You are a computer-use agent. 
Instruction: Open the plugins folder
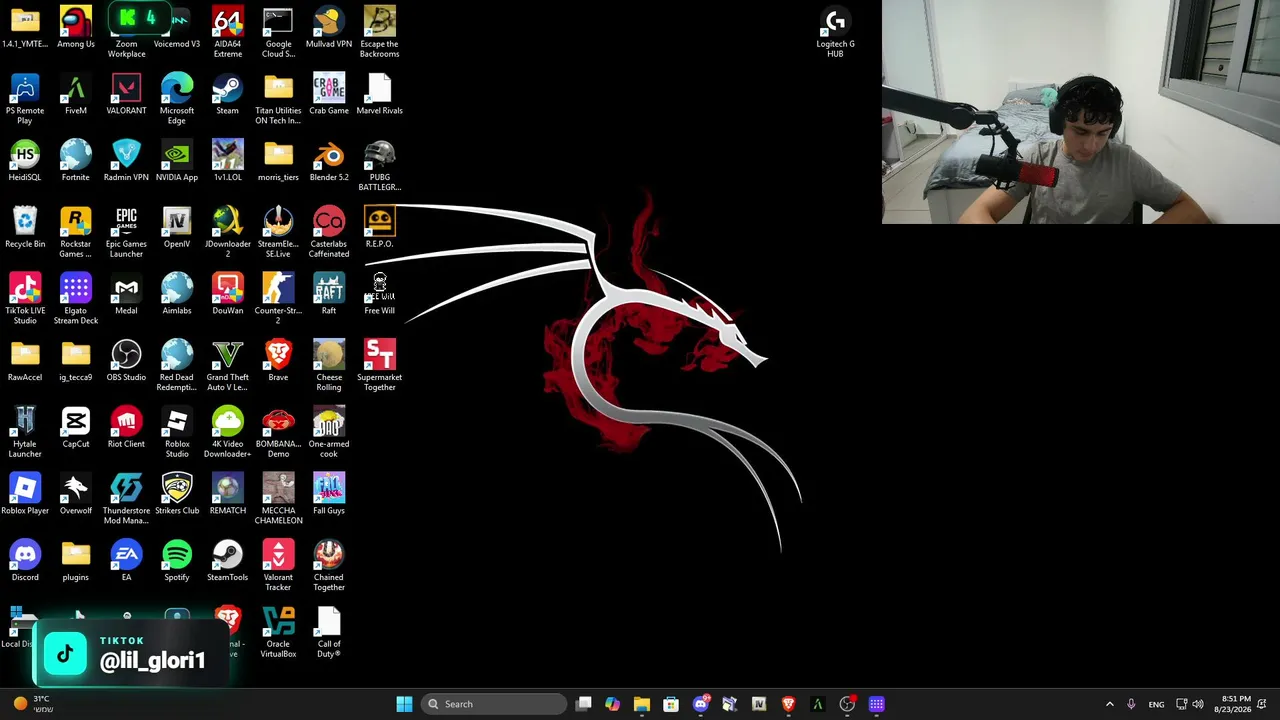(x=76, y=561)
